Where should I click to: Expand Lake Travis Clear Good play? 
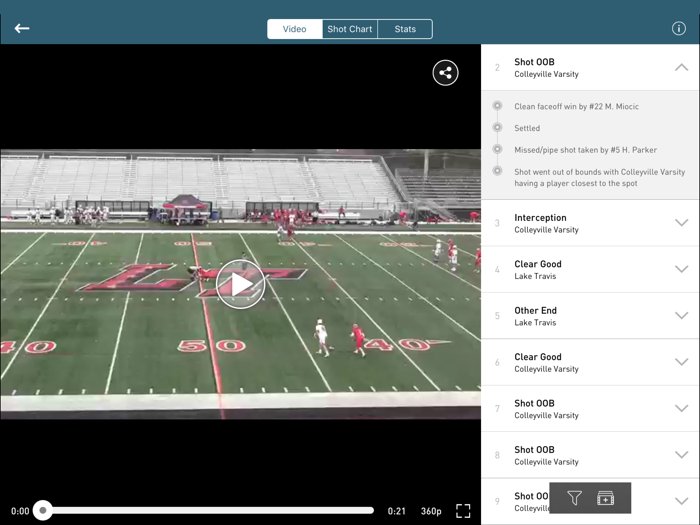681,269
